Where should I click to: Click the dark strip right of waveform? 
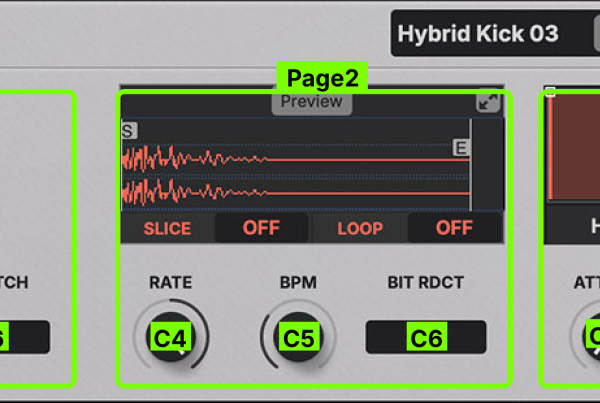[x=486, y=165]
